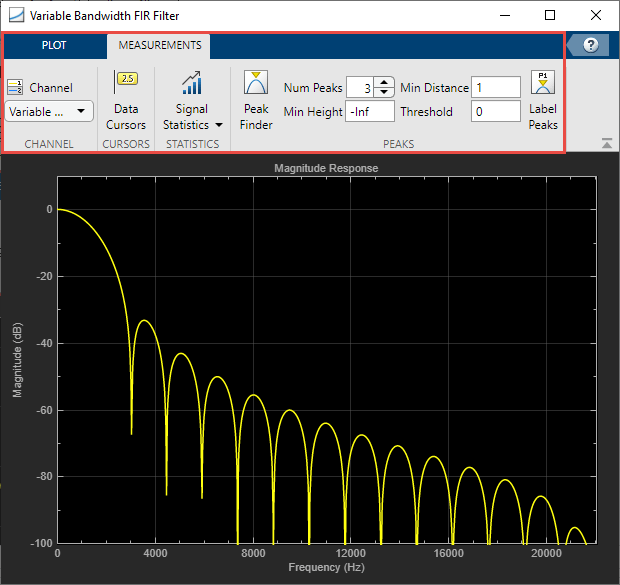Increase the Num Peaks value
The width and height of the screenshot is (620, 585).
click(x=384, y=83)
